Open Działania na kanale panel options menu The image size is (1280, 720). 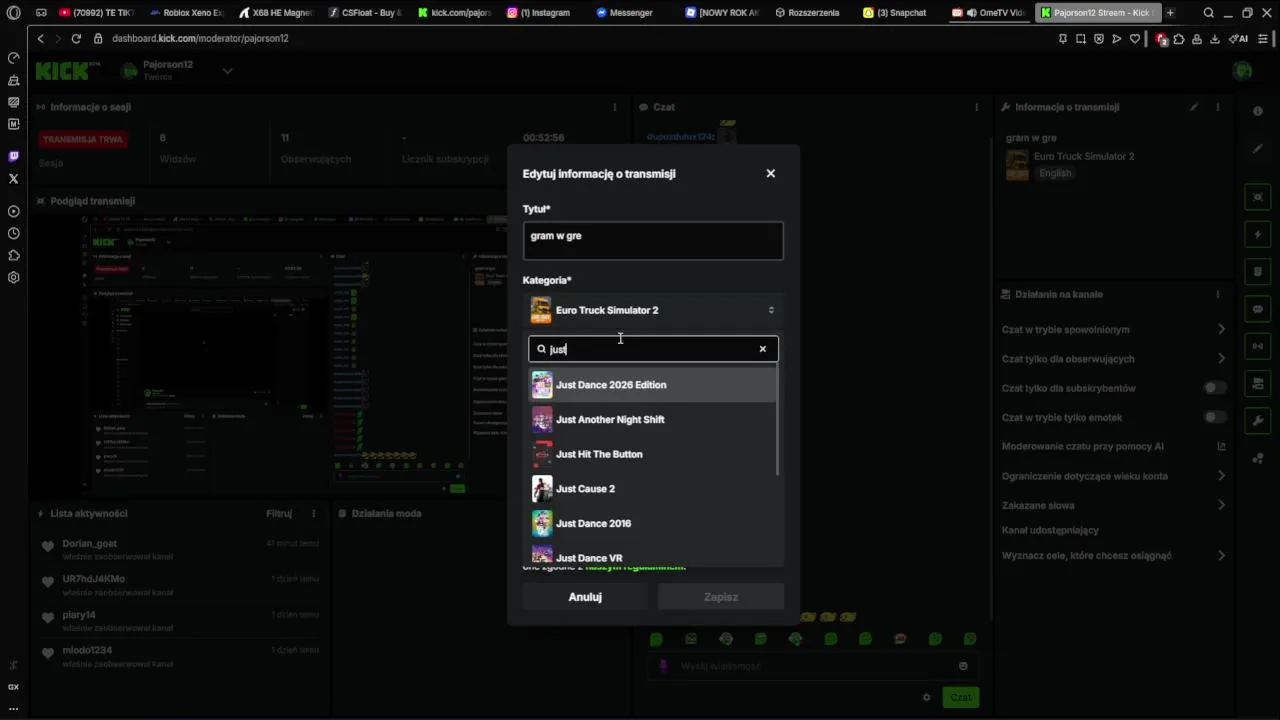[x=1217, y=295]
